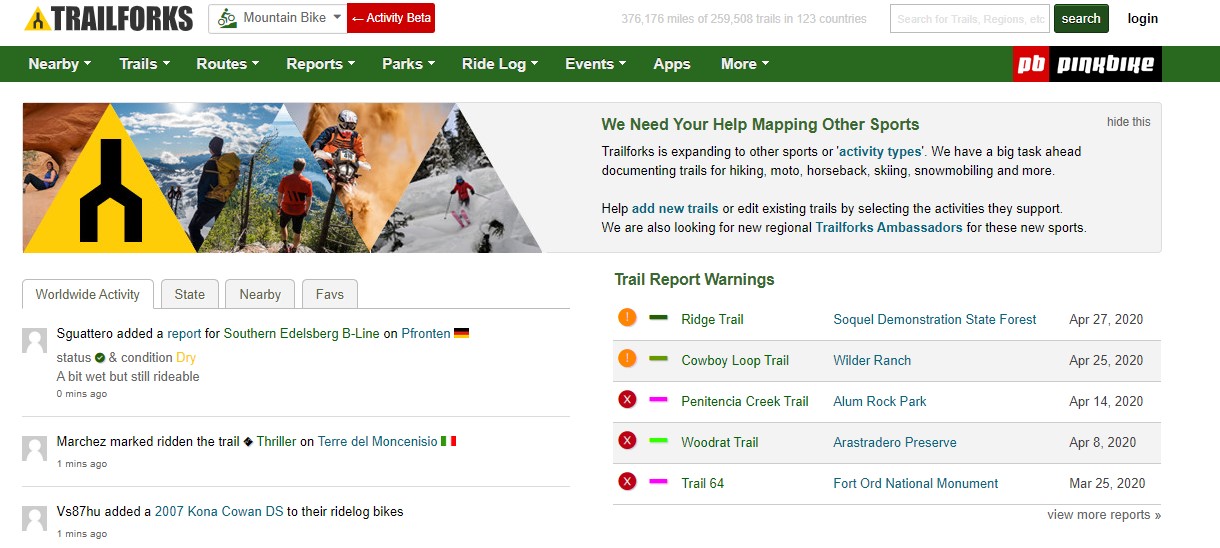Viewport: 1220px width, 548px height.
Task: Expand the Parks menu
Action: [408, 64]
